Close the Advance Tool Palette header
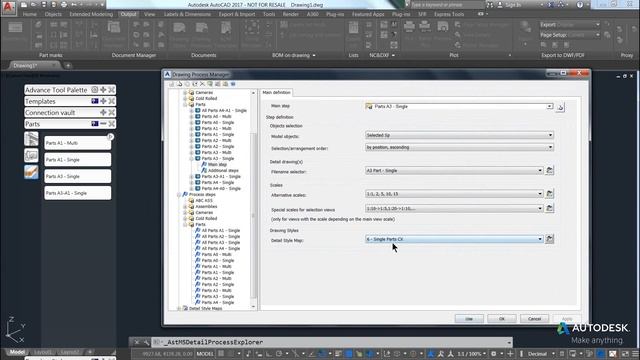The width and height of the screenshot is (640, 360). [x=111, y=90]
